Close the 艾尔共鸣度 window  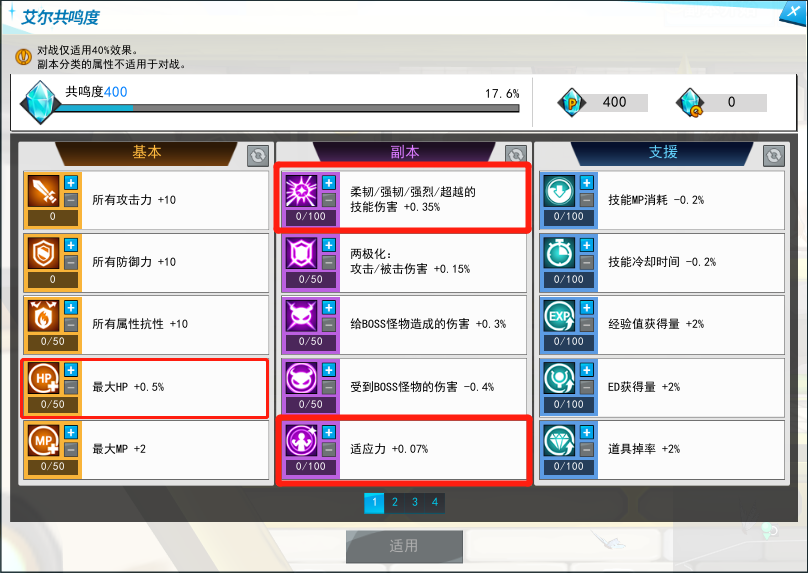pos(793,11)
